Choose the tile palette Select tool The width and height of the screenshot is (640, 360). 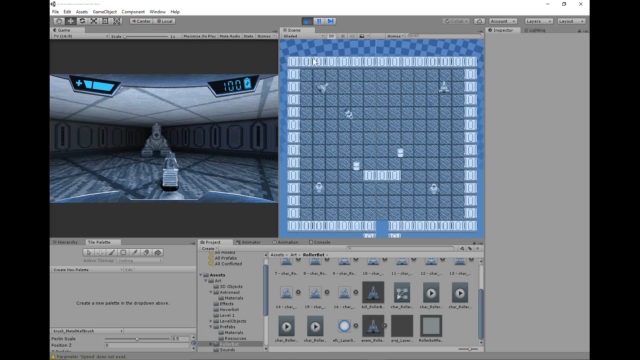(x=89, y=253)
